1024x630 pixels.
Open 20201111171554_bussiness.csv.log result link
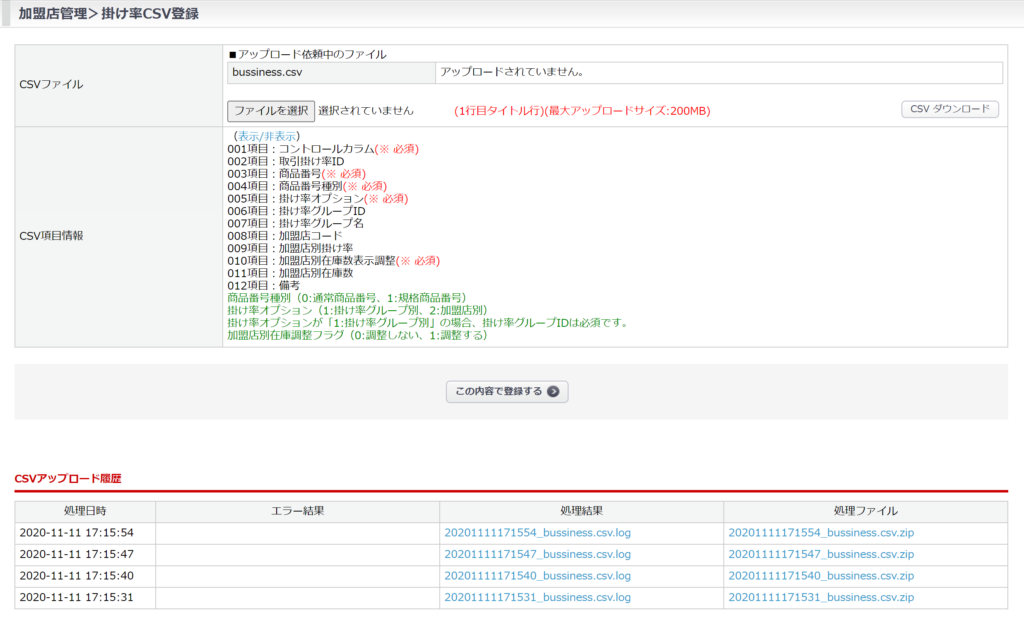coord(537,532)
